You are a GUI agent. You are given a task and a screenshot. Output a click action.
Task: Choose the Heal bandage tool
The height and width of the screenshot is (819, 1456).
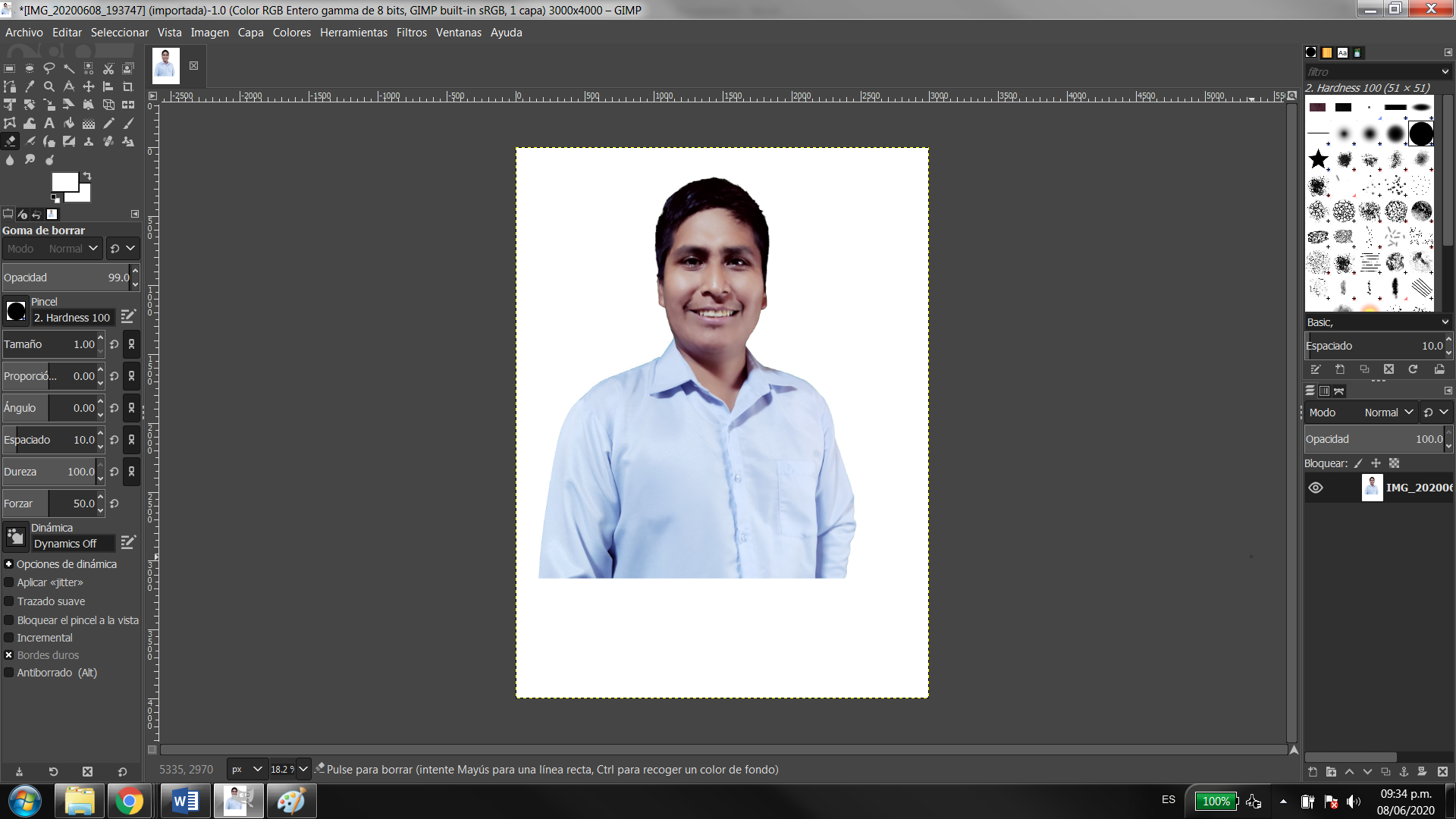108,141
